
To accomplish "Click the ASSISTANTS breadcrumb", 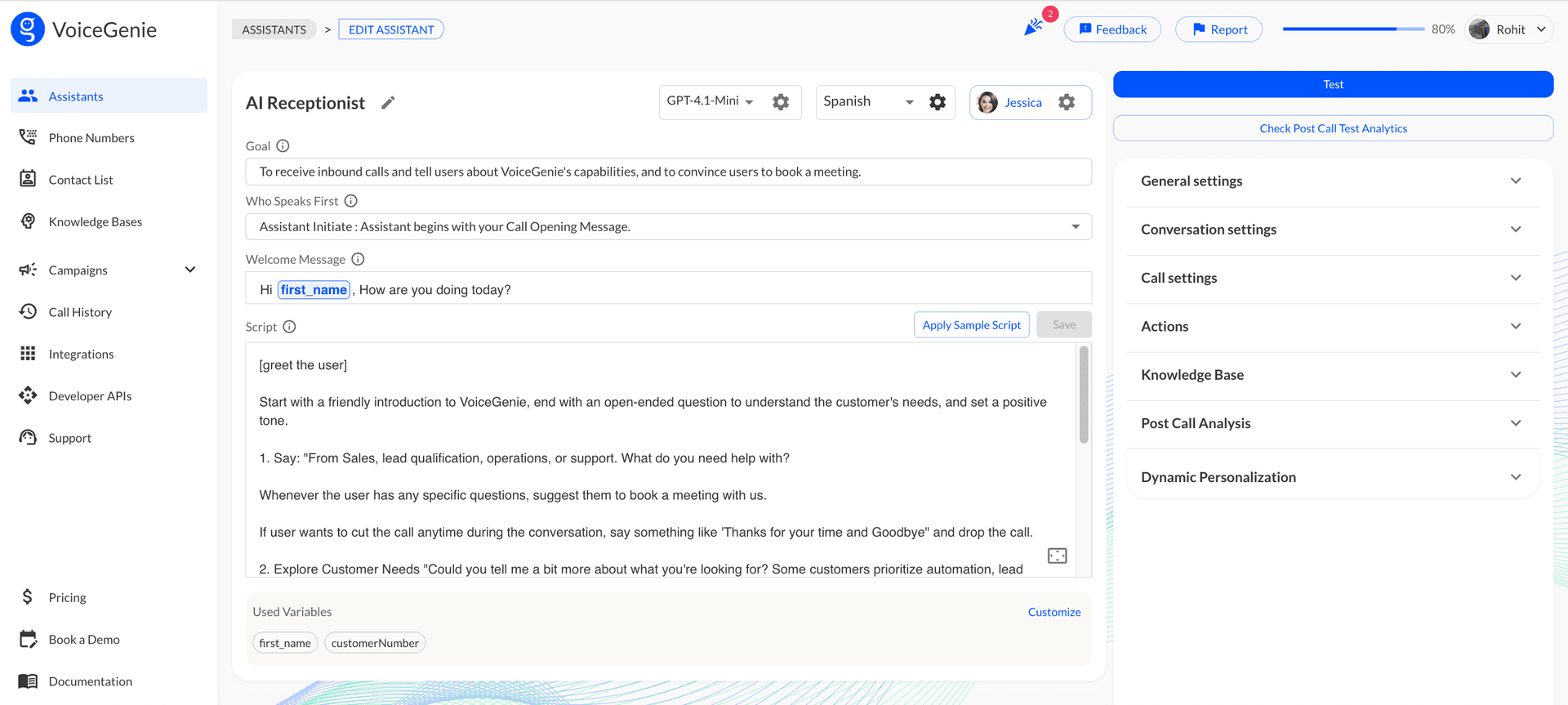I will 274,29.
